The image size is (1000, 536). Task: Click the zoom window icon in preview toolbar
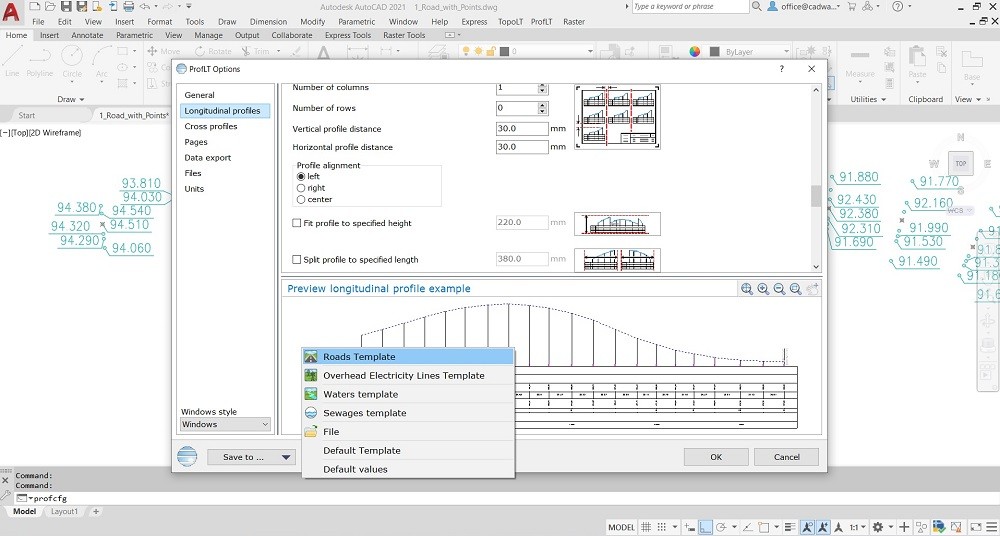[x=795, y=289]
